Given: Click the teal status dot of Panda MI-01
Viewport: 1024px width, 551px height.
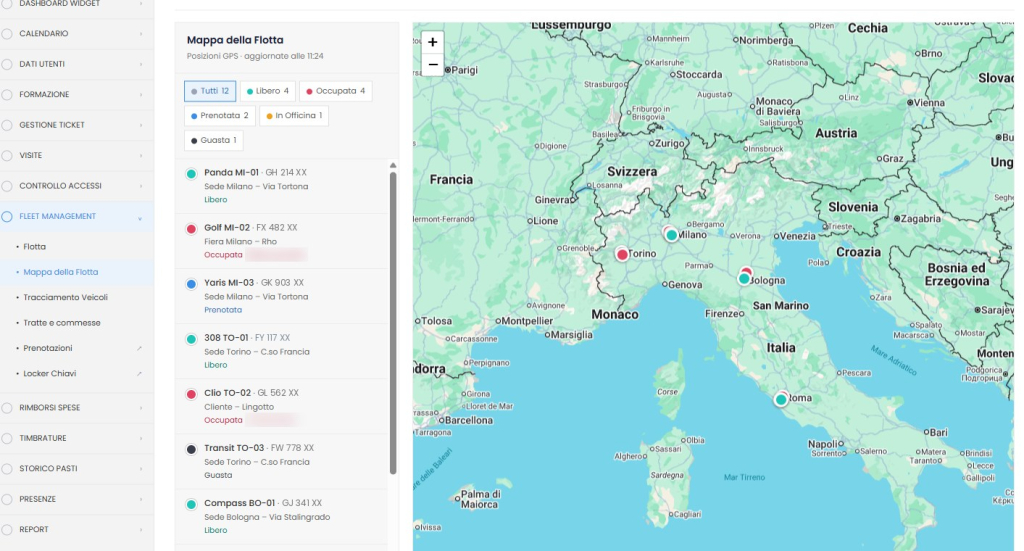Looking at the screenshot, I should 191,174.
